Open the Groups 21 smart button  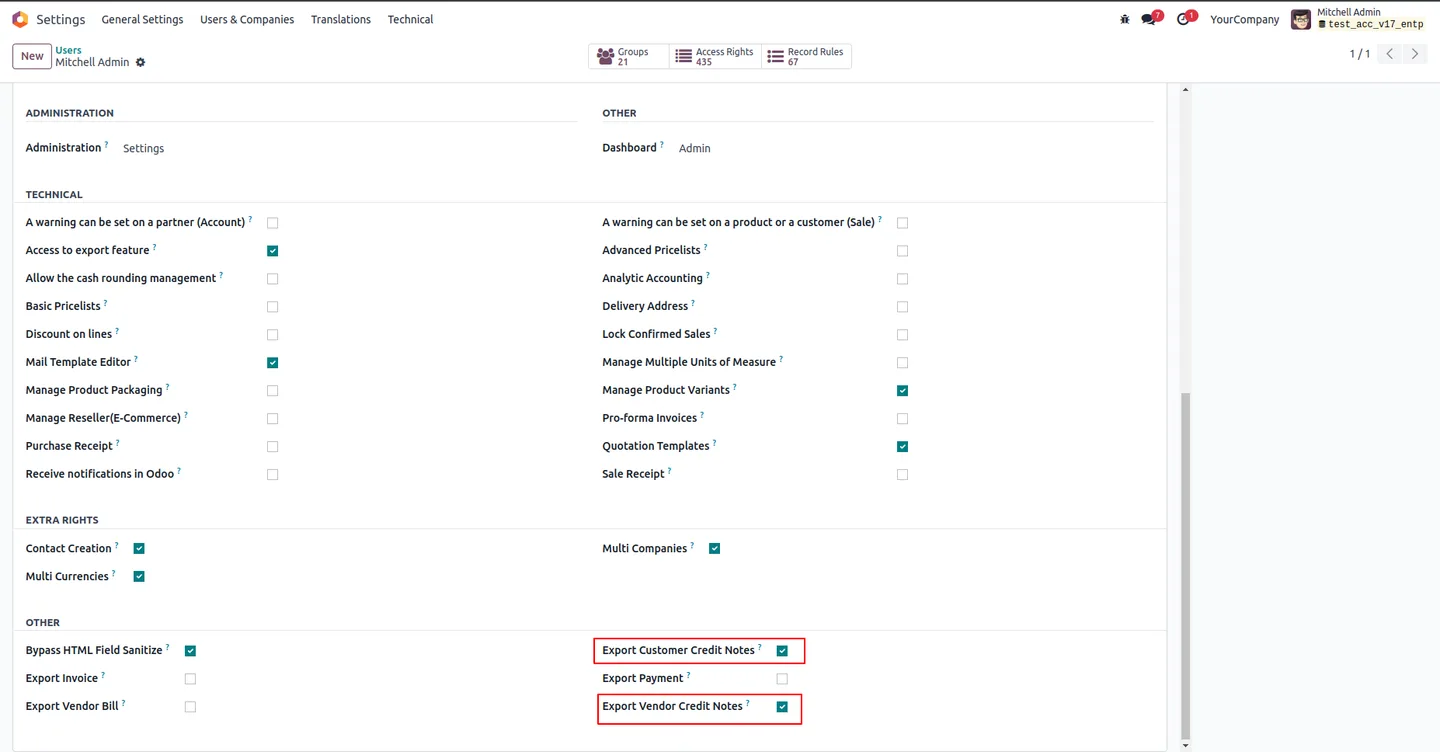[629, 57]
